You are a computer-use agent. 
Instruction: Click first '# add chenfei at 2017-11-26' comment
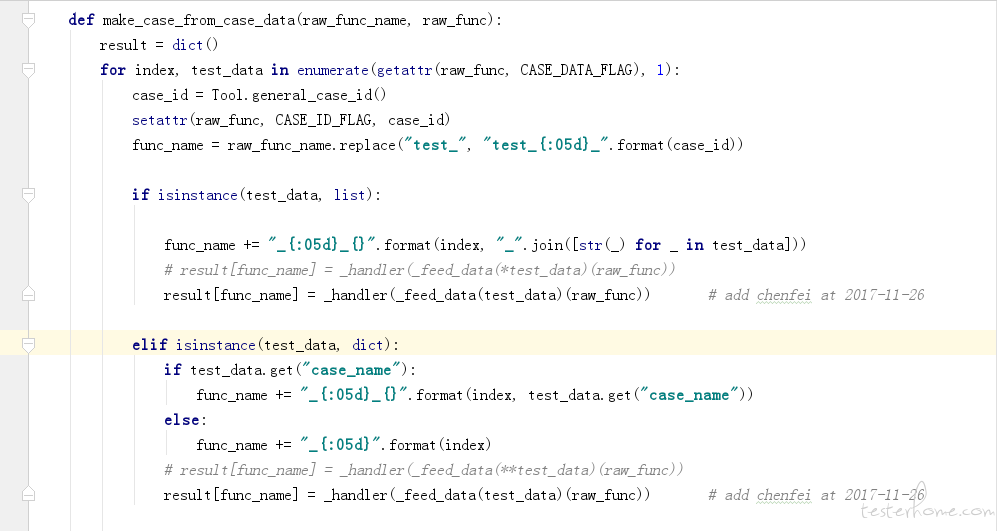pos(816,295)
